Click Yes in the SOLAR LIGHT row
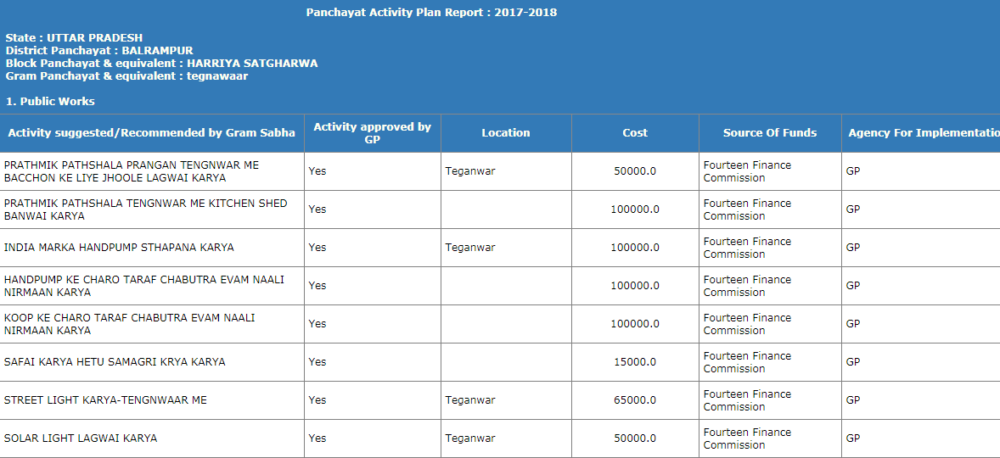The width and height of the screenshot is (1000, 458). [317, 439]
